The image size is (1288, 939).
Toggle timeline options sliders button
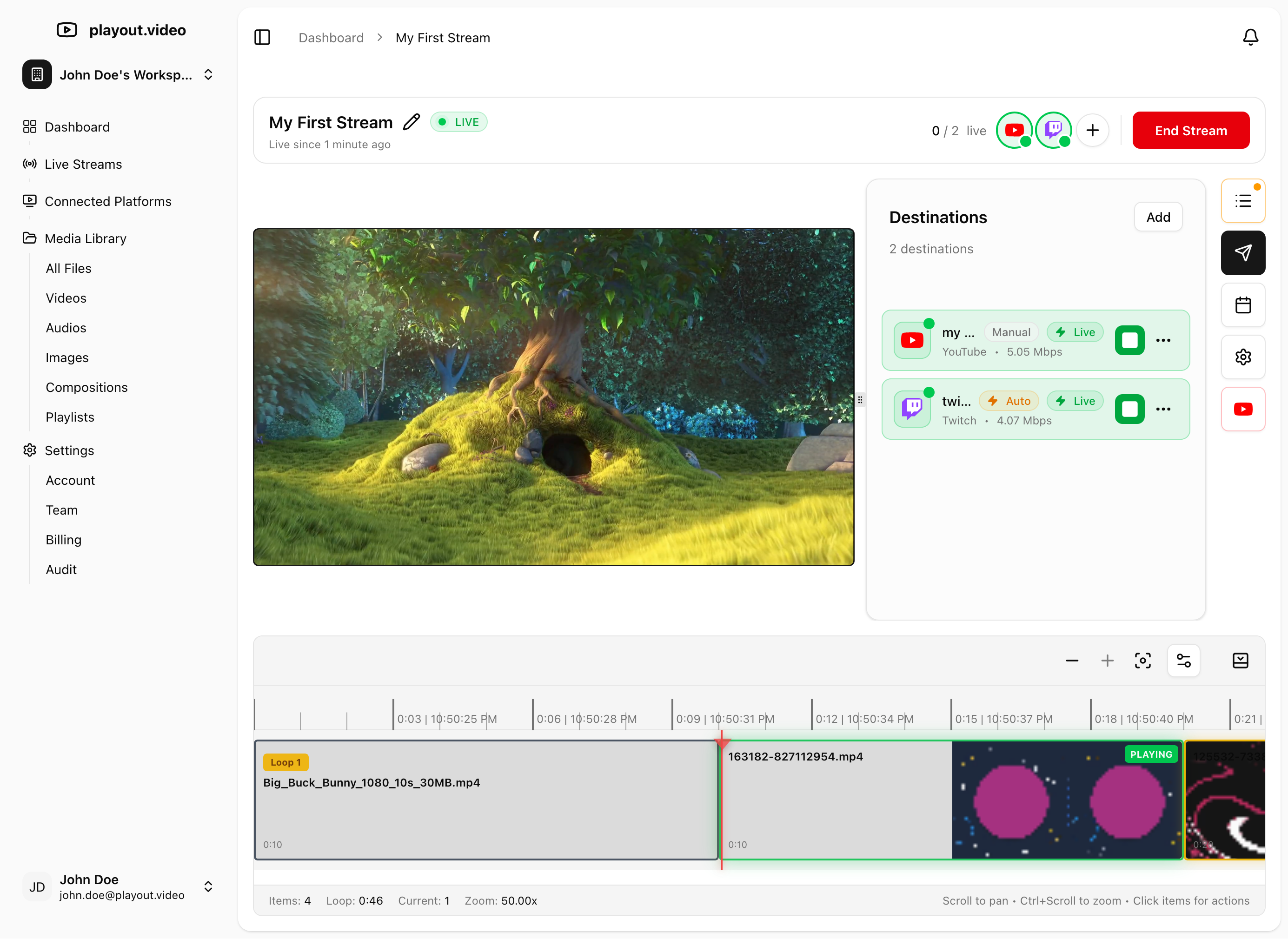[1183, 661]
